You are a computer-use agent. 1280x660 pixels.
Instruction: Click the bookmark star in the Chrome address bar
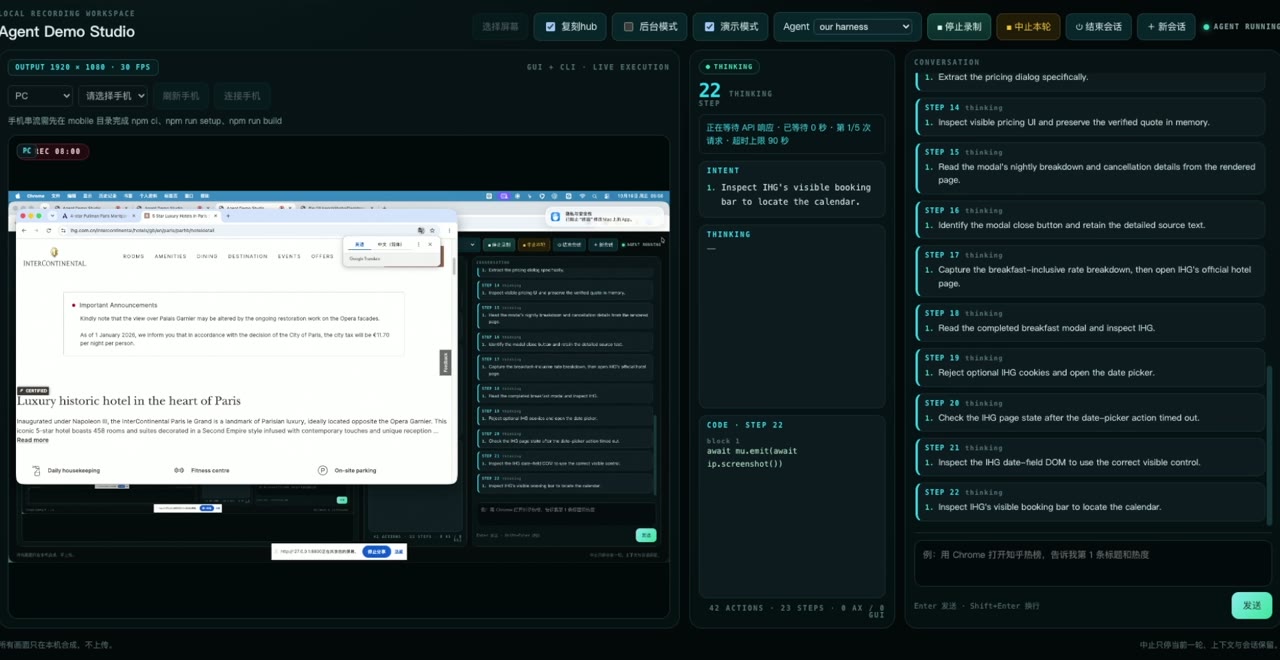pos(432,230)
